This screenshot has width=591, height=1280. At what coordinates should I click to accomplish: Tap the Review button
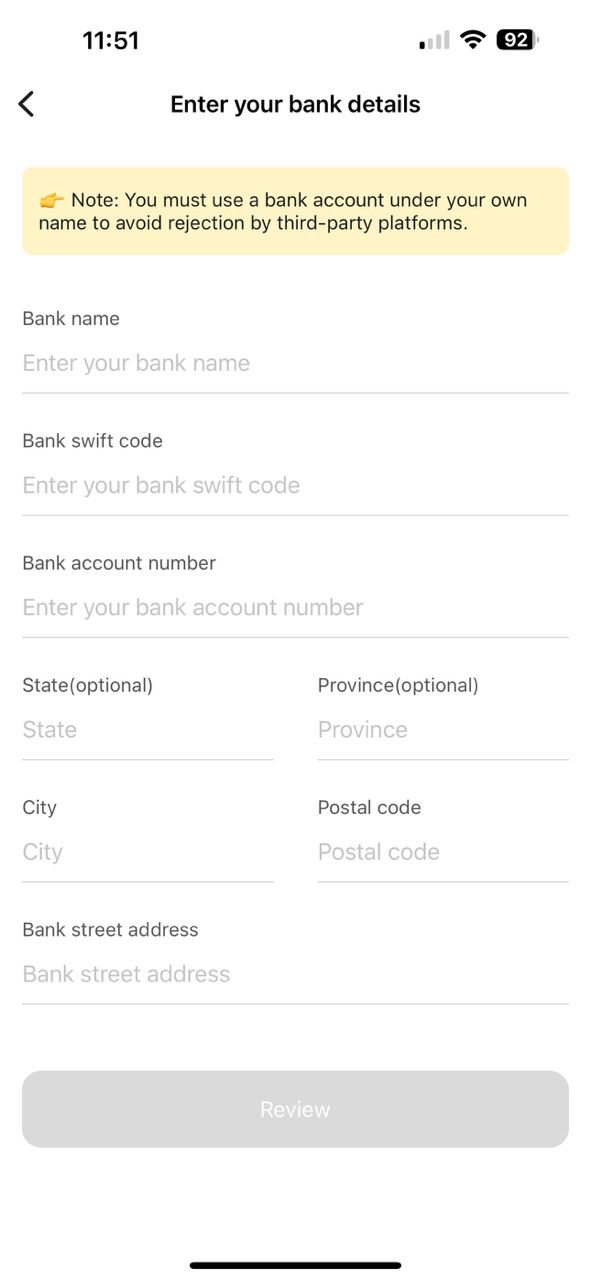point(295,1109)
